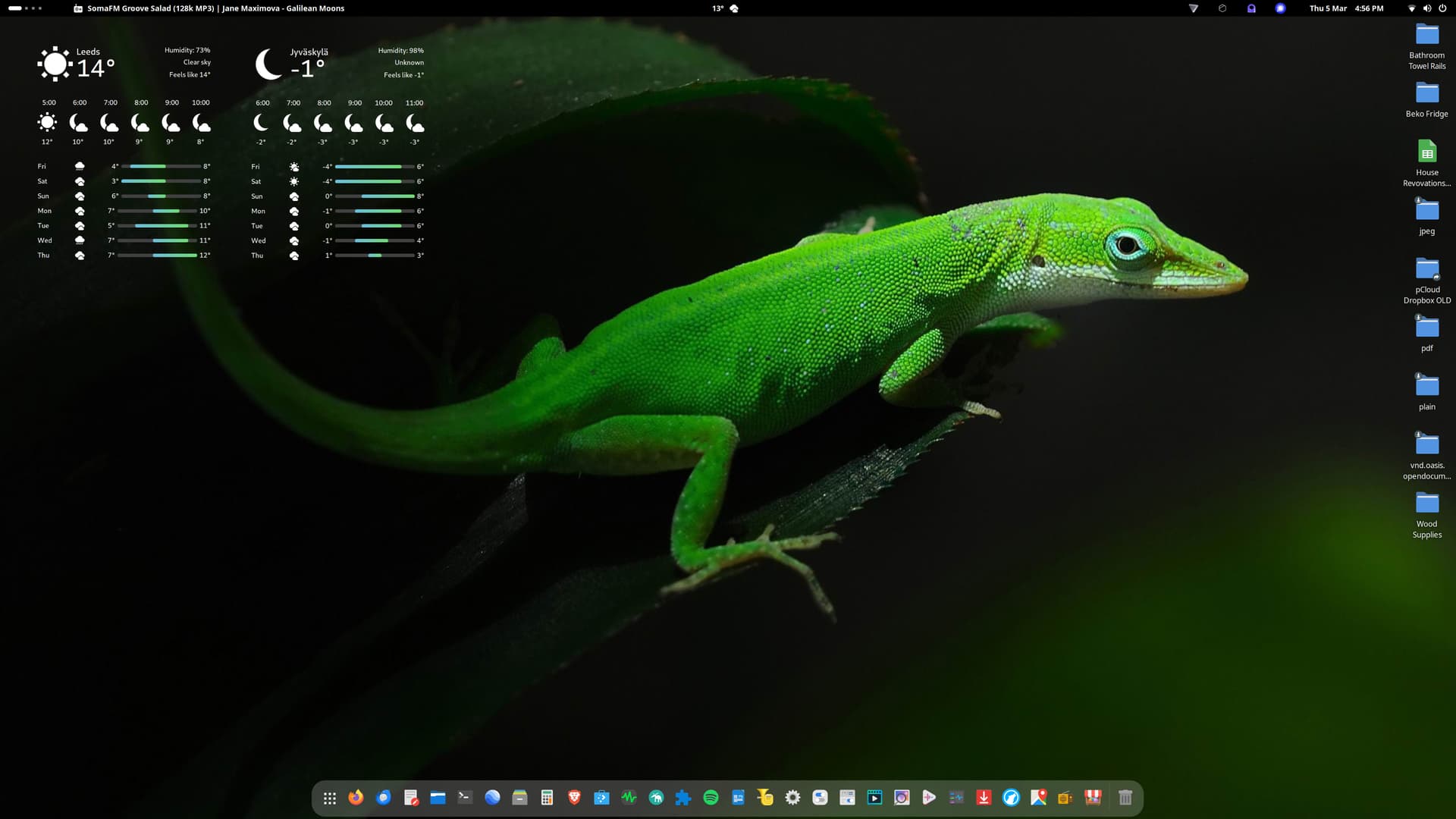The width and height of the screenshot is (1456, 819).
Task: Open the Extensions puzzle icon in dock
Action: point(683,797)
